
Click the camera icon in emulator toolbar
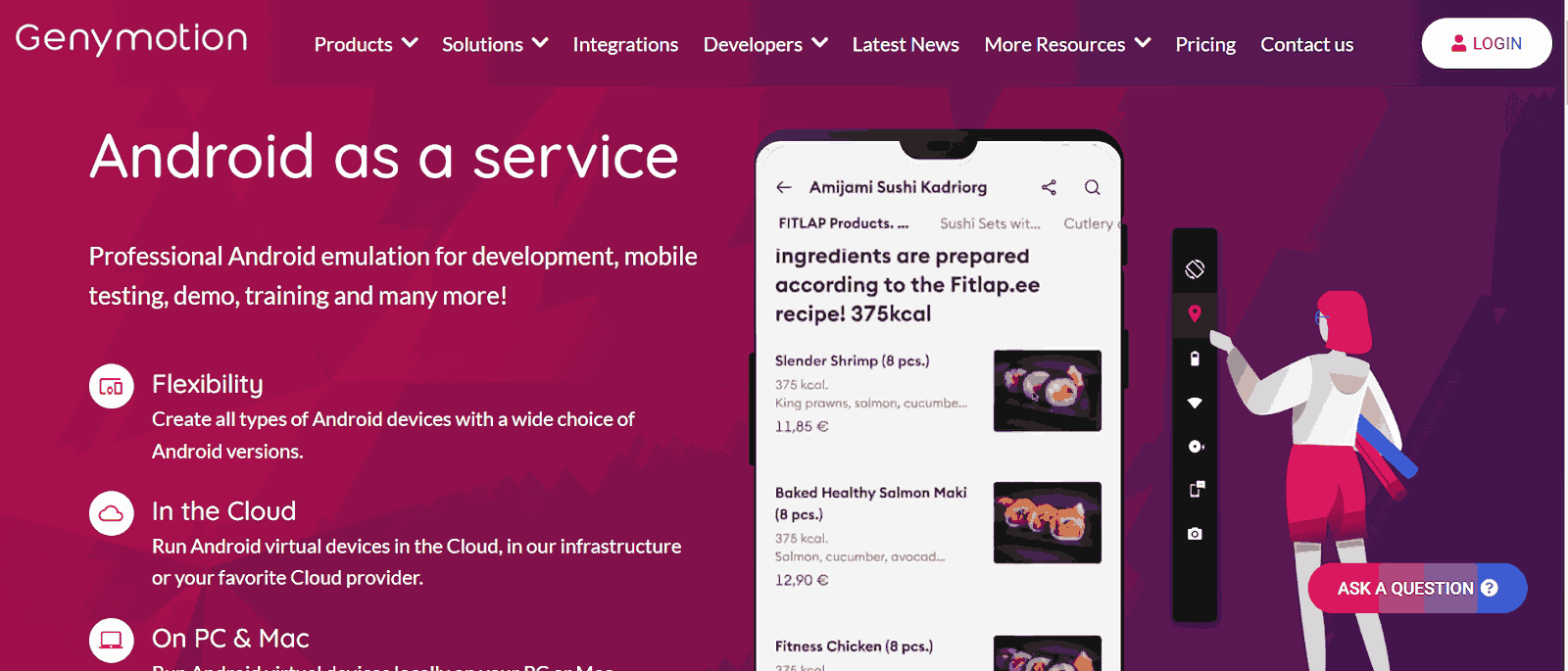[1195, 534]
